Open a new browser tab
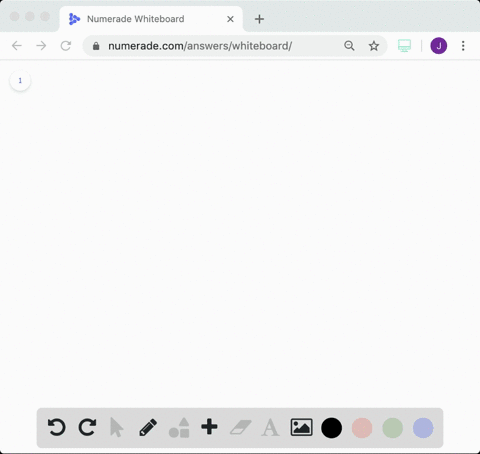The width and height of the screenshot is (480, 454). pos(259,19)
